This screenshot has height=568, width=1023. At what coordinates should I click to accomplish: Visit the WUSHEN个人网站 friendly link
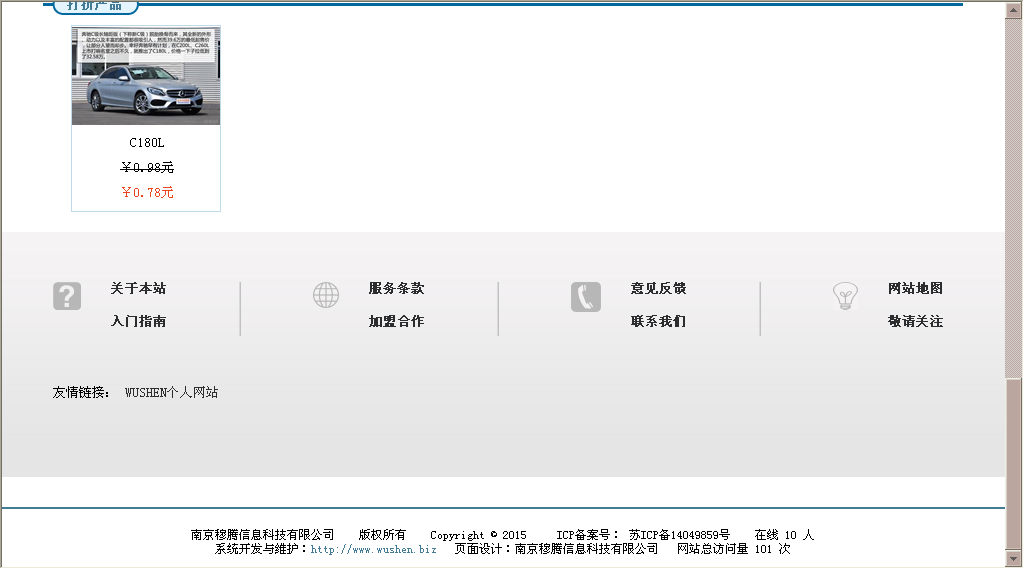point(171,393)
